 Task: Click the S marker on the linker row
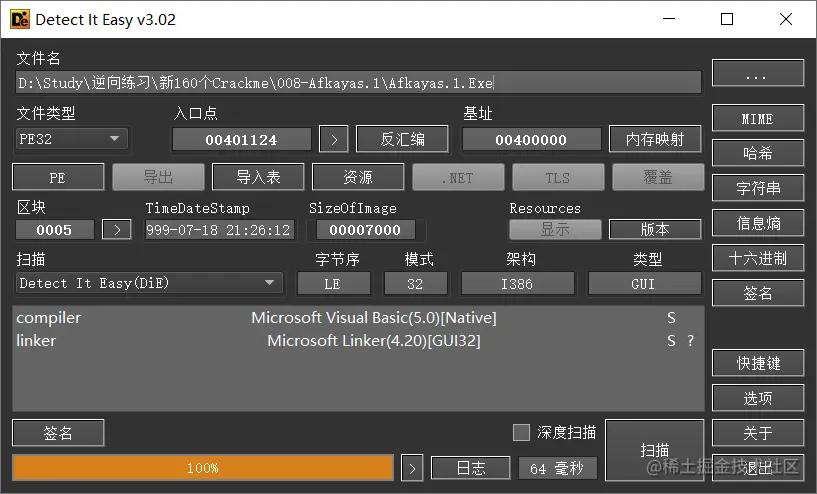(x=671, y=340)
